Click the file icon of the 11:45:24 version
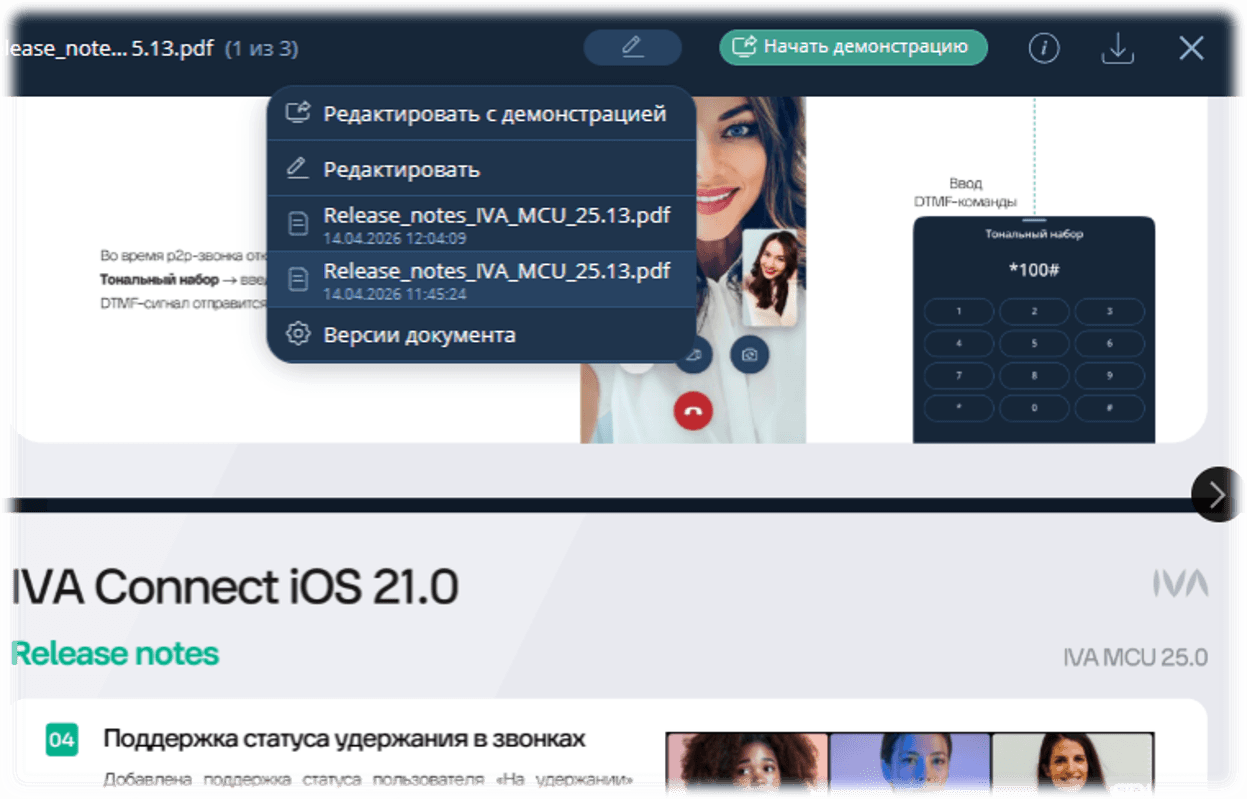This screenshot has width=1247, height=799. click(x=297, y=279)
